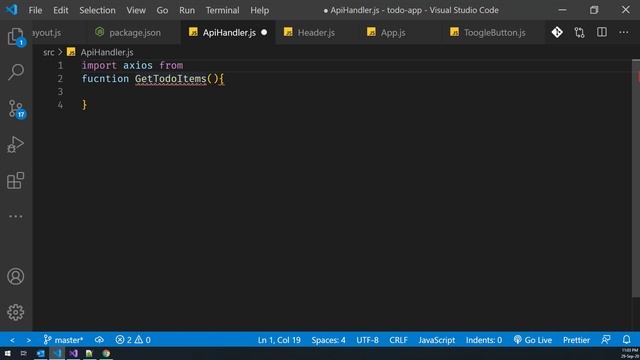Click Indents: 0 in status bar

(484, 340)
